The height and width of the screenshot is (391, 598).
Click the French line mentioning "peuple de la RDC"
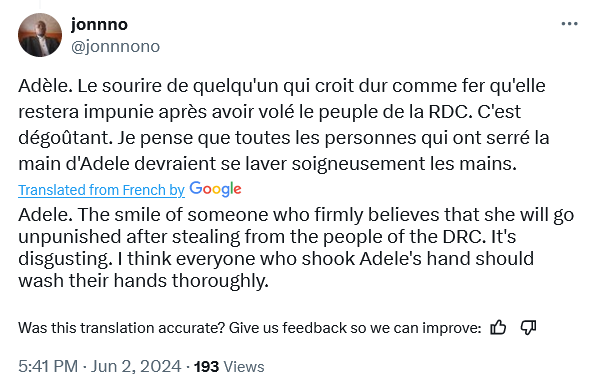tap(269, 112)
